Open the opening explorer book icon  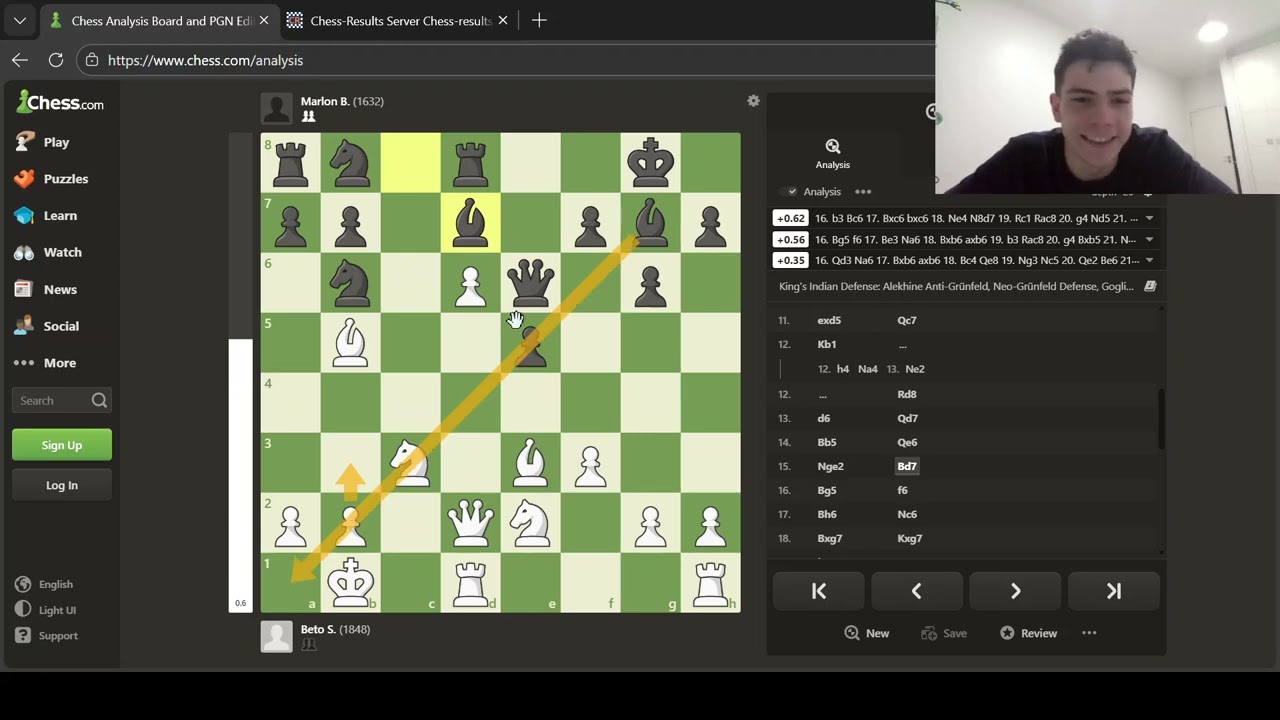[1150, 286]
